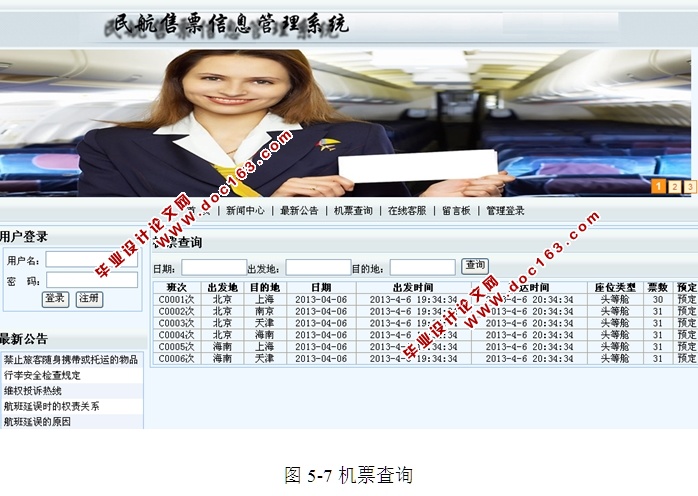Screen dimensions: 698x496
Task: Switch banner to slide 2 indicator
Action: tap(674, 186)
